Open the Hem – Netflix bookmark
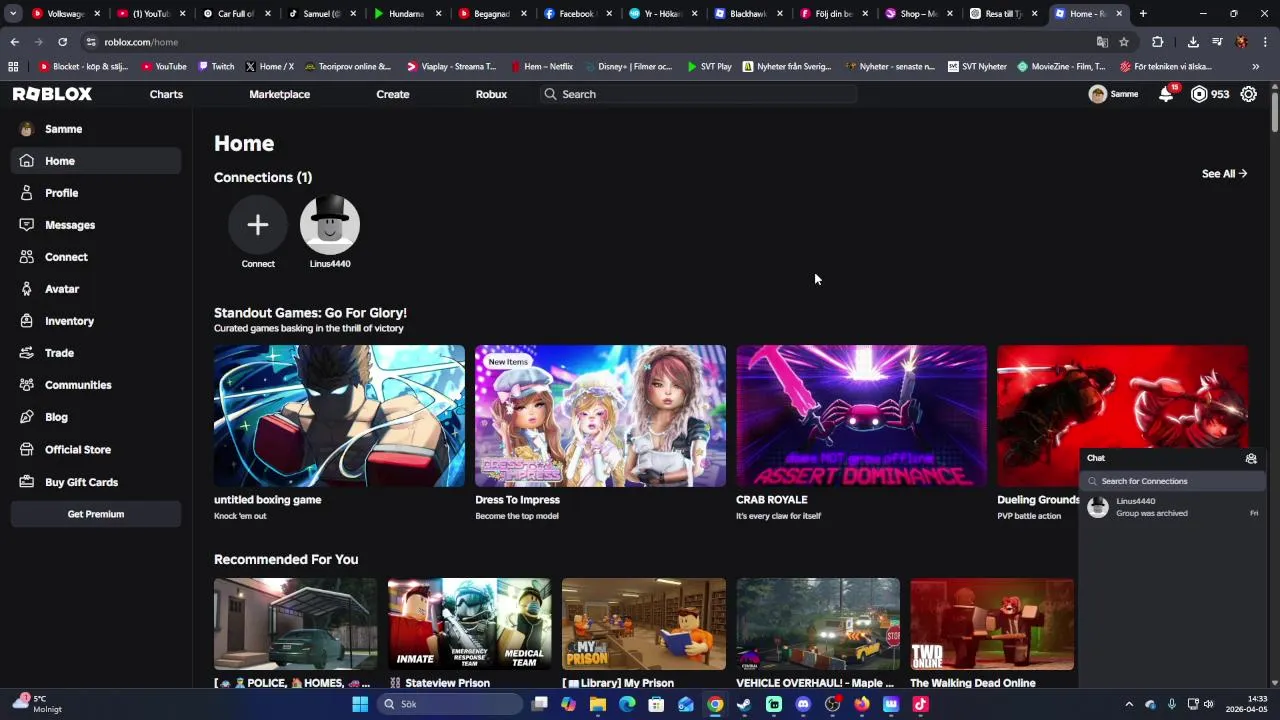The image size is (1280, 720). [541, 67]
